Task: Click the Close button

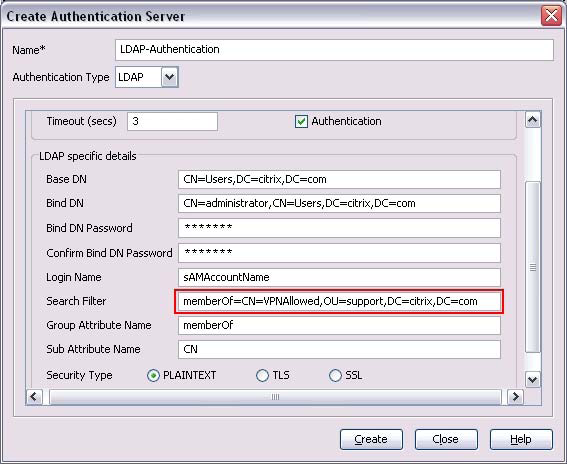Action: coord(446,439)
